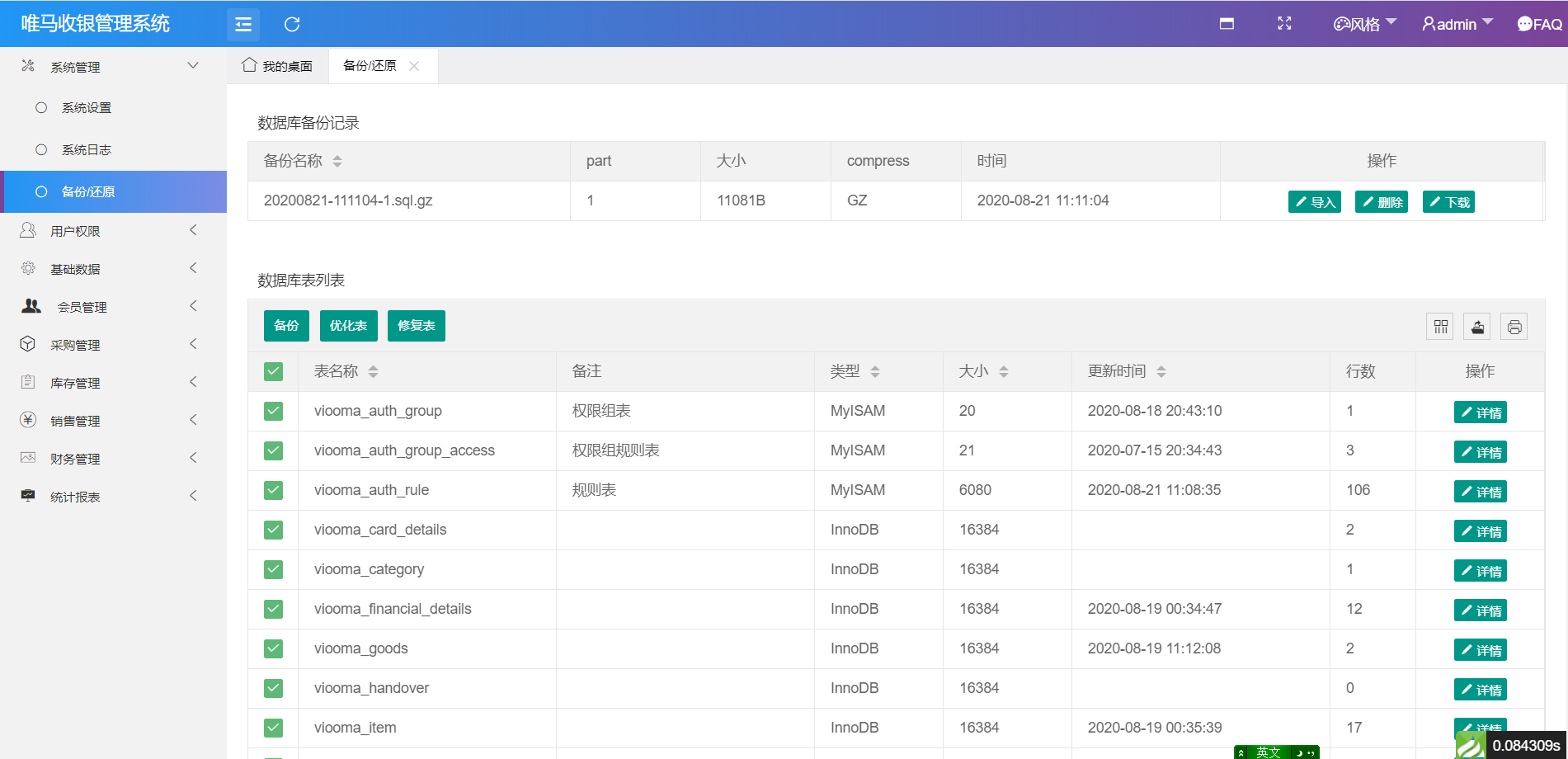
Task: Open the 风格 style dropdown
Action: pyautogui.click(x=1365, y=24)
